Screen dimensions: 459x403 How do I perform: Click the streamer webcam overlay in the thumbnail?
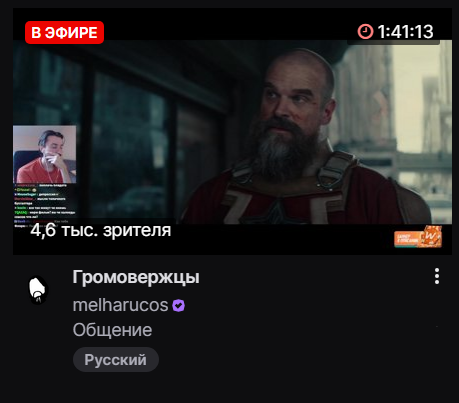[x=45, y=154]
